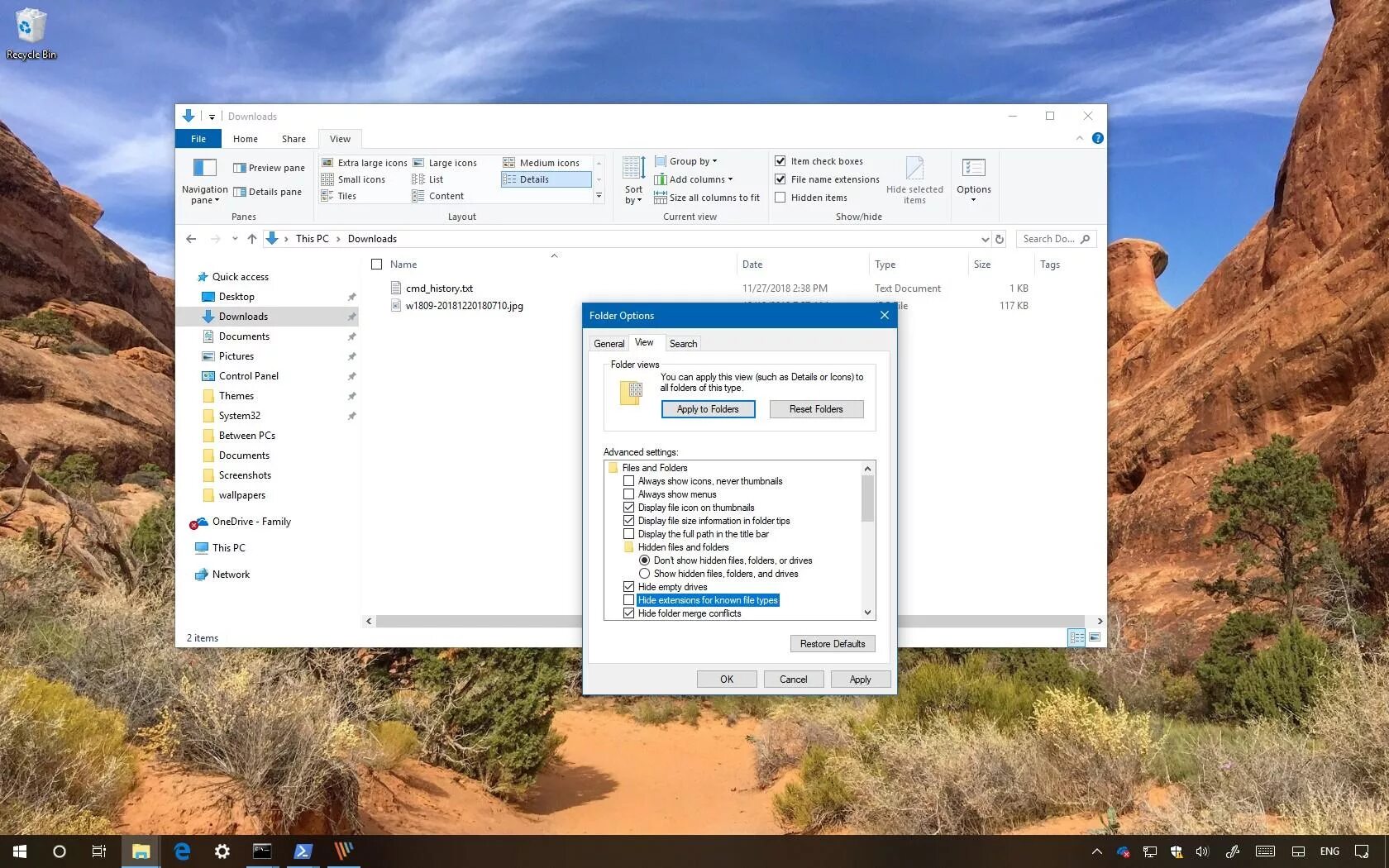The height and width of the screenshot is (868, 1389).
Task: Uncheck Hide empty drives option
Action: click(x=628, y=587)
